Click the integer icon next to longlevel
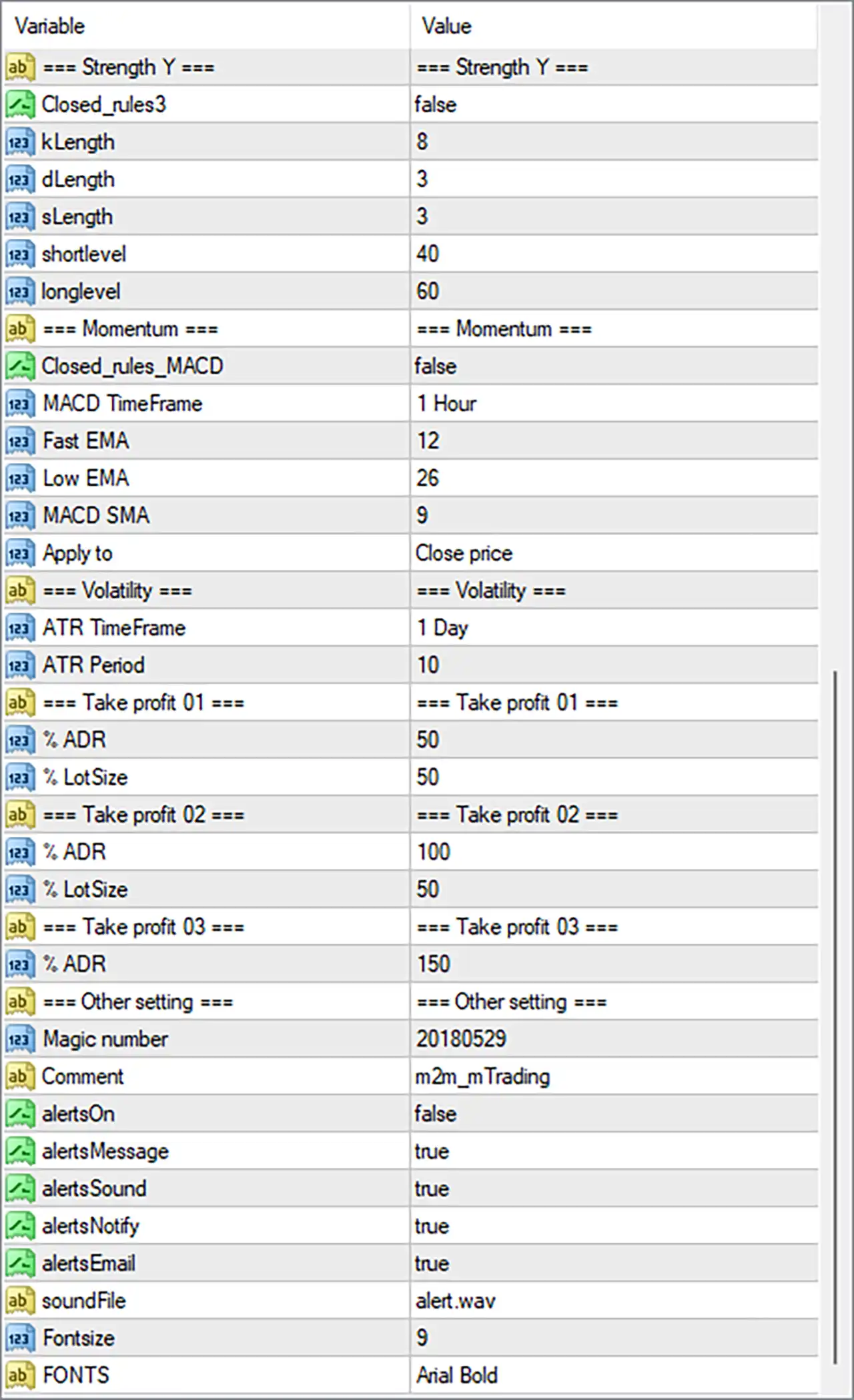854x1400 pixels. [x=20, y=292]
